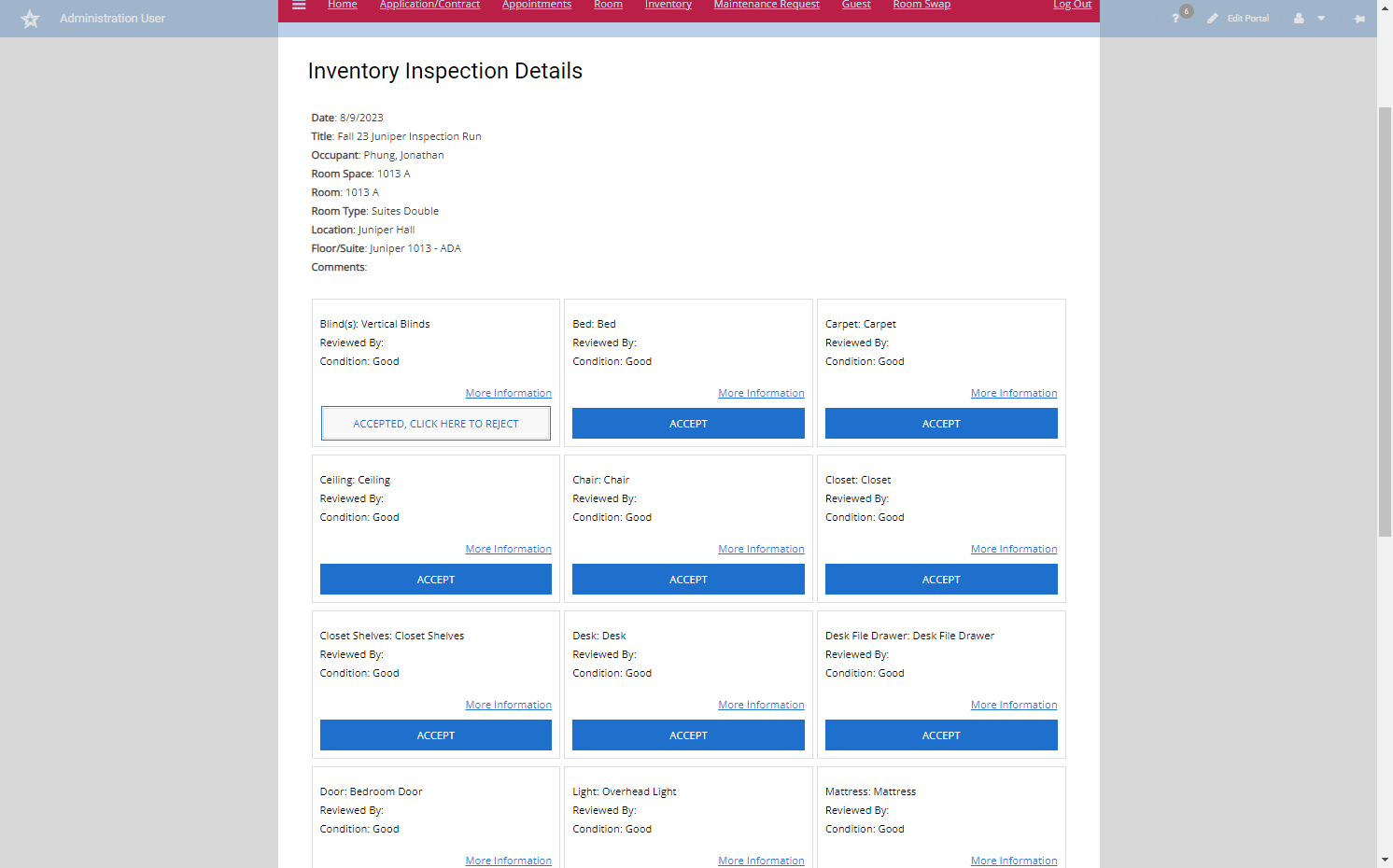Accept the Bed inventory item

point(688,423)
